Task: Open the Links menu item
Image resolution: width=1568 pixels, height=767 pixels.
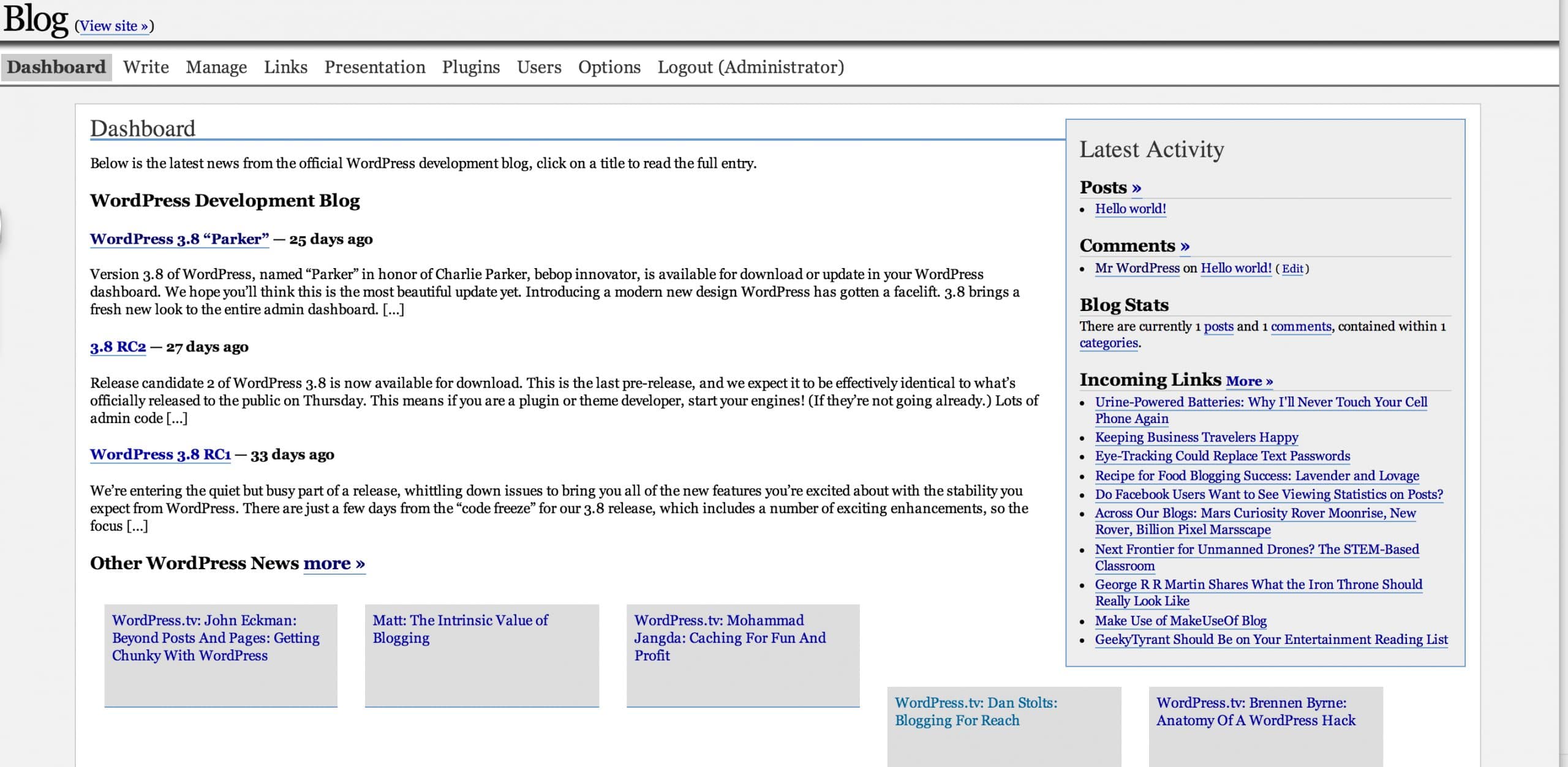Action: 285,67
